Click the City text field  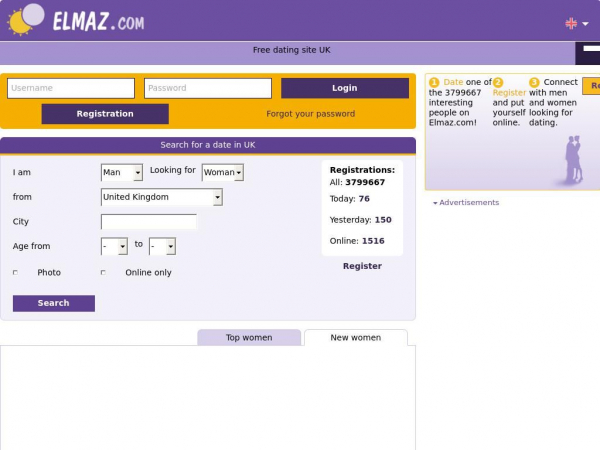coord(149,222)
